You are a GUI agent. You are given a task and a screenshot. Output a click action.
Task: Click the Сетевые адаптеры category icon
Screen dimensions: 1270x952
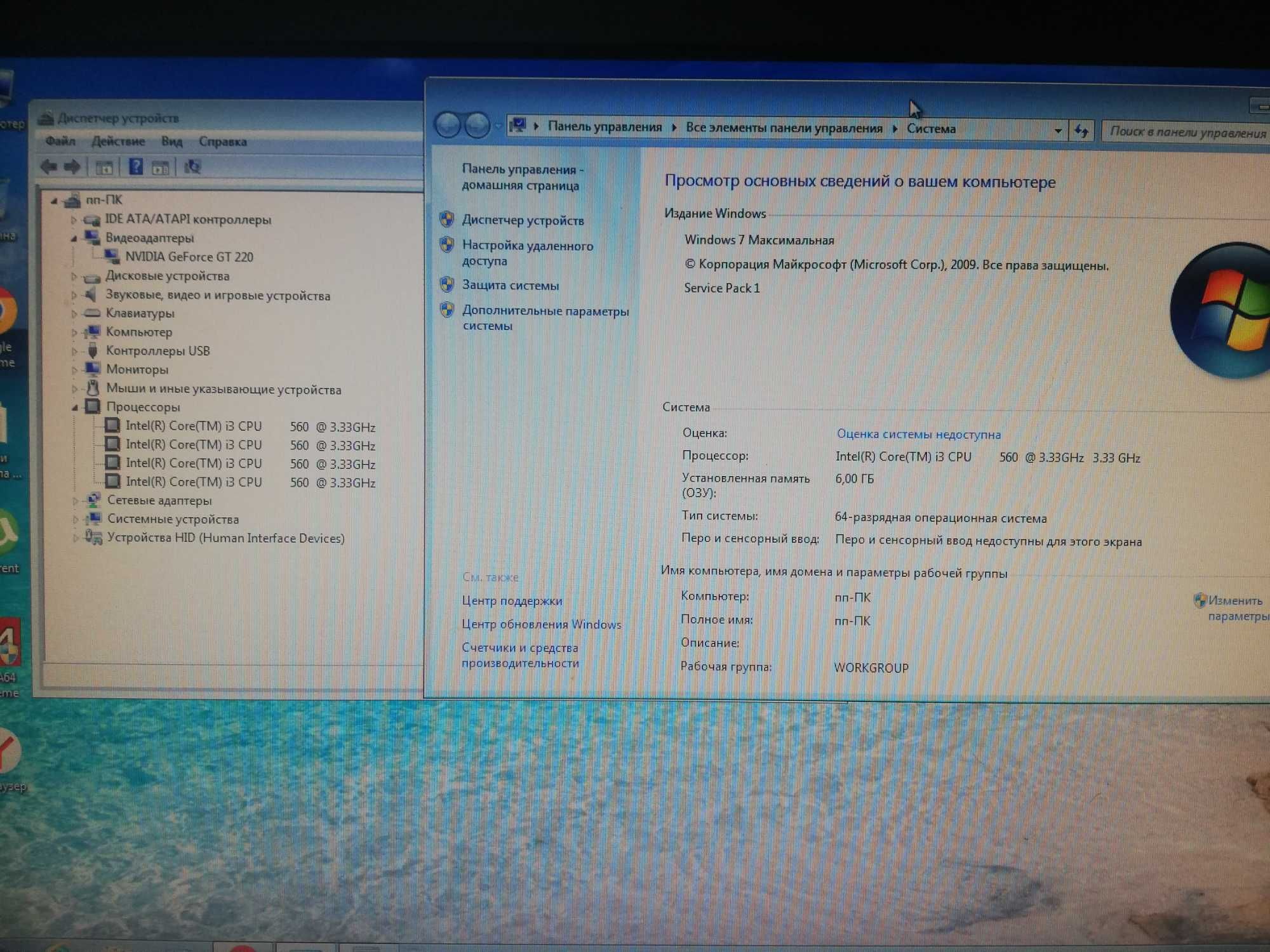click(x=93, y=500)
